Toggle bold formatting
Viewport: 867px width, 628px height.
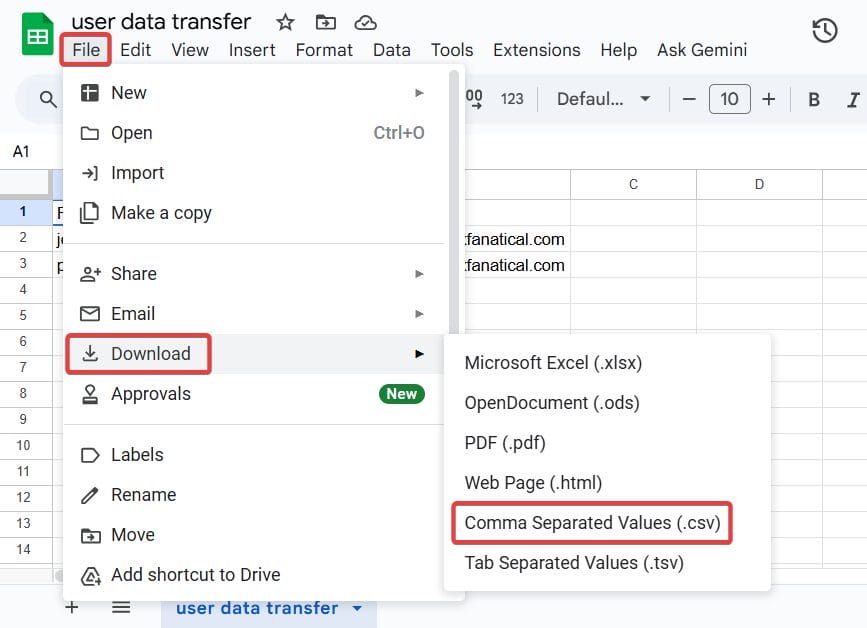pos(812,99)
